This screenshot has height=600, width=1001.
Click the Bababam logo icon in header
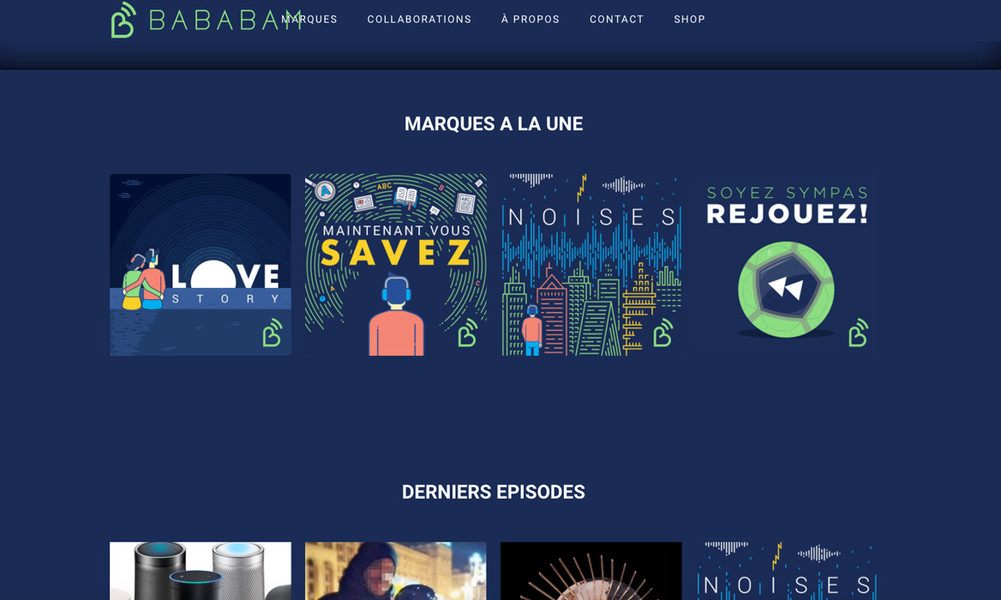[x=123, y=20]
